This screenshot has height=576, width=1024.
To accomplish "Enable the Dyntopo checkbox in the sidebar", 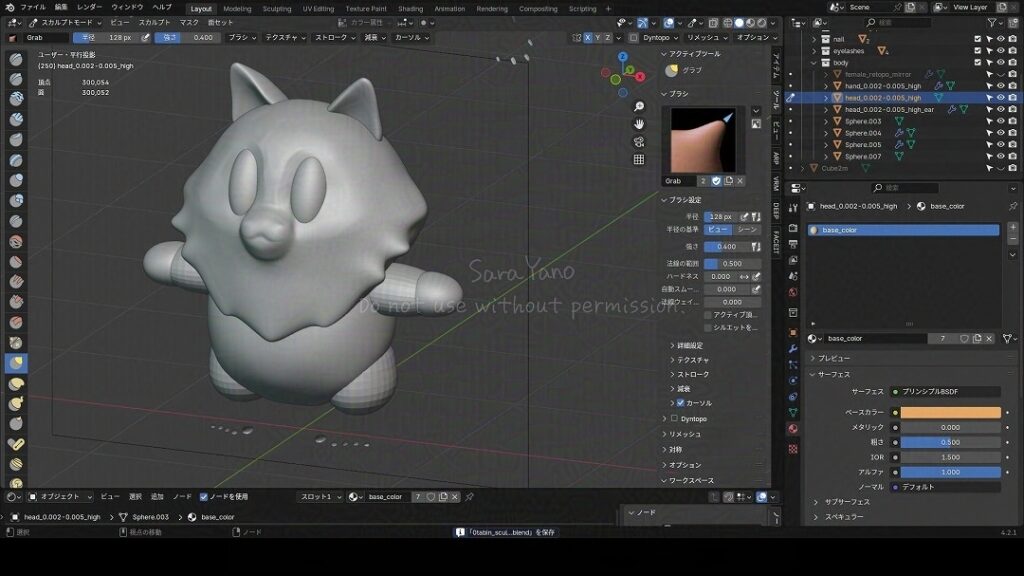I will click(674, 418).
